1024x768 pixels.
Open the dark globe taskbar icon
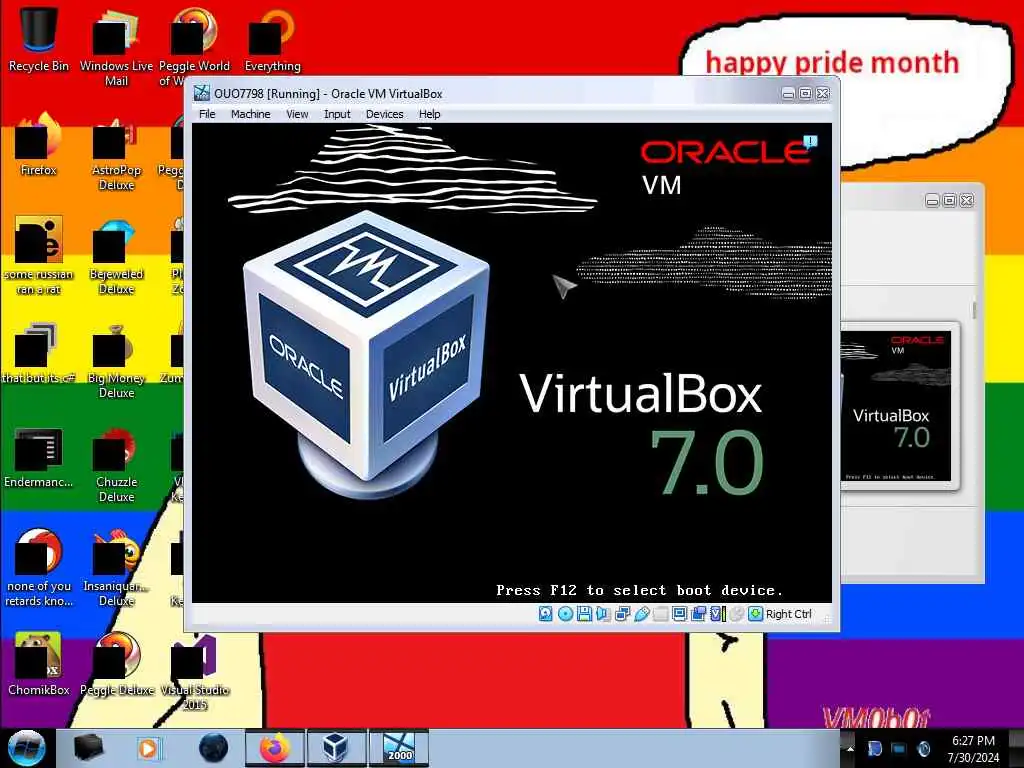pyautogui.click(x=213, y=748)
